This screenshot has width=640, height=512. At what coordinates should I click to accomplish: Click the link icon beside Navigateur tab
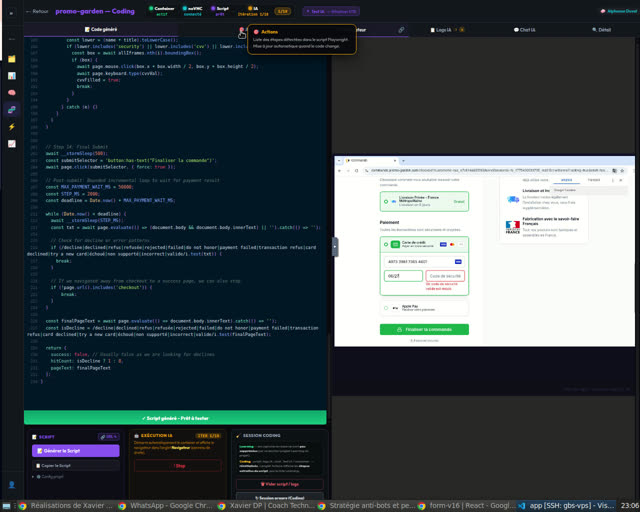[401, 30]
